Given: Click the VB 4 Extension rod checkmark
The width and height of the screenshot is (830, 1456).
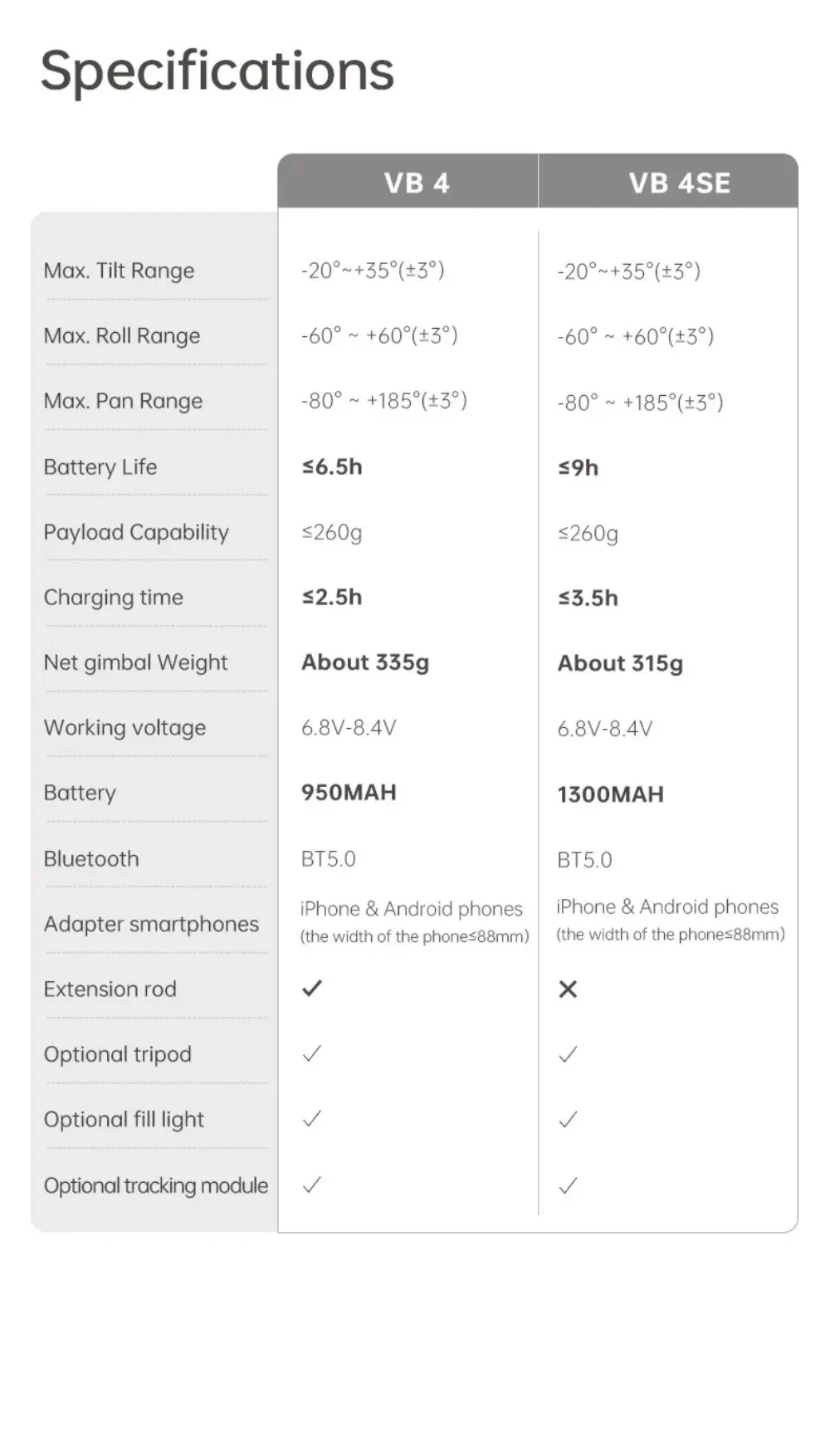Looking at the screenshot, I should click(312, 989).
